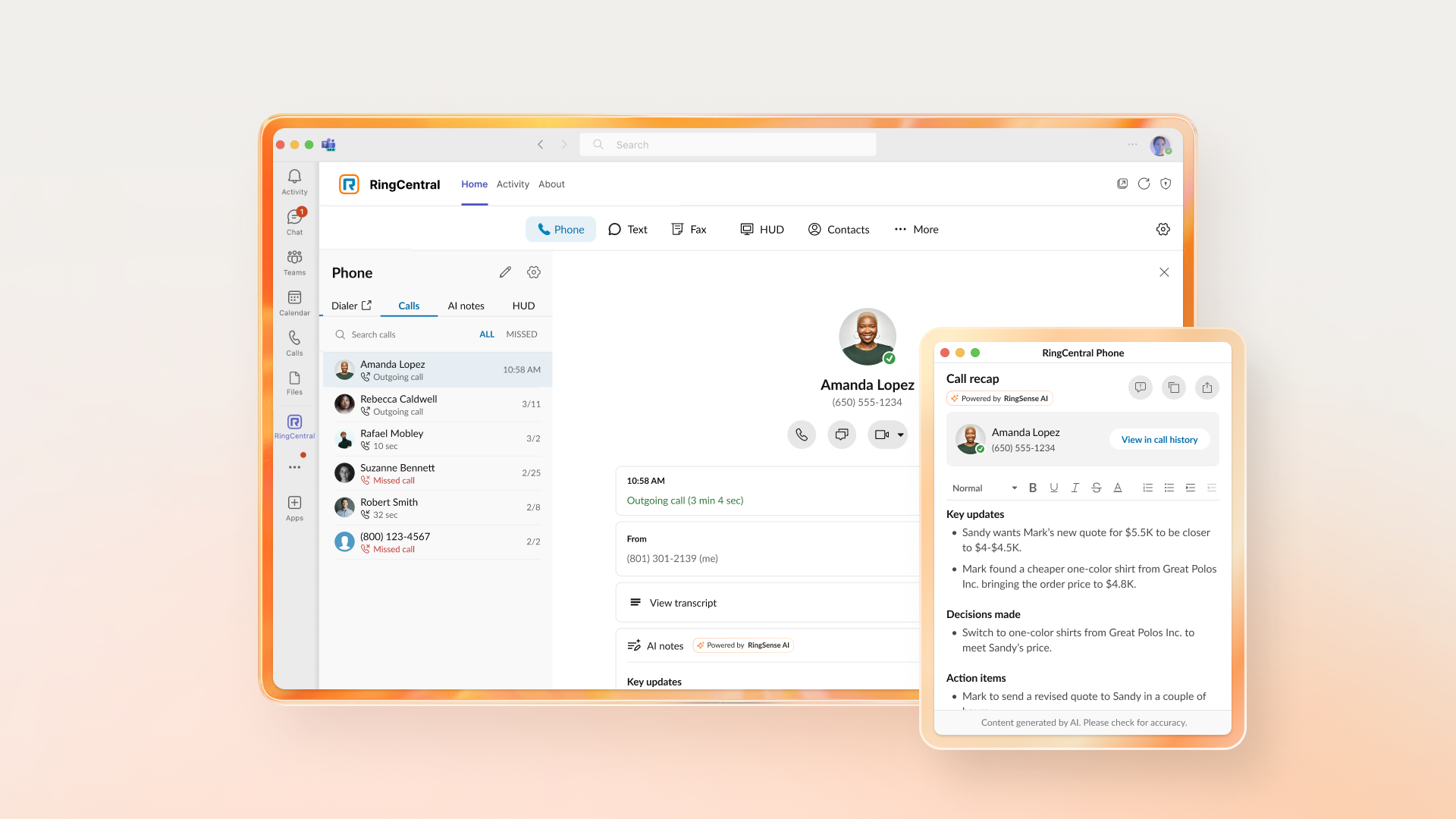Open chat message icon under Amanda Lopez
Screen dimensions: 1456x819
click(x=842, y=435)
